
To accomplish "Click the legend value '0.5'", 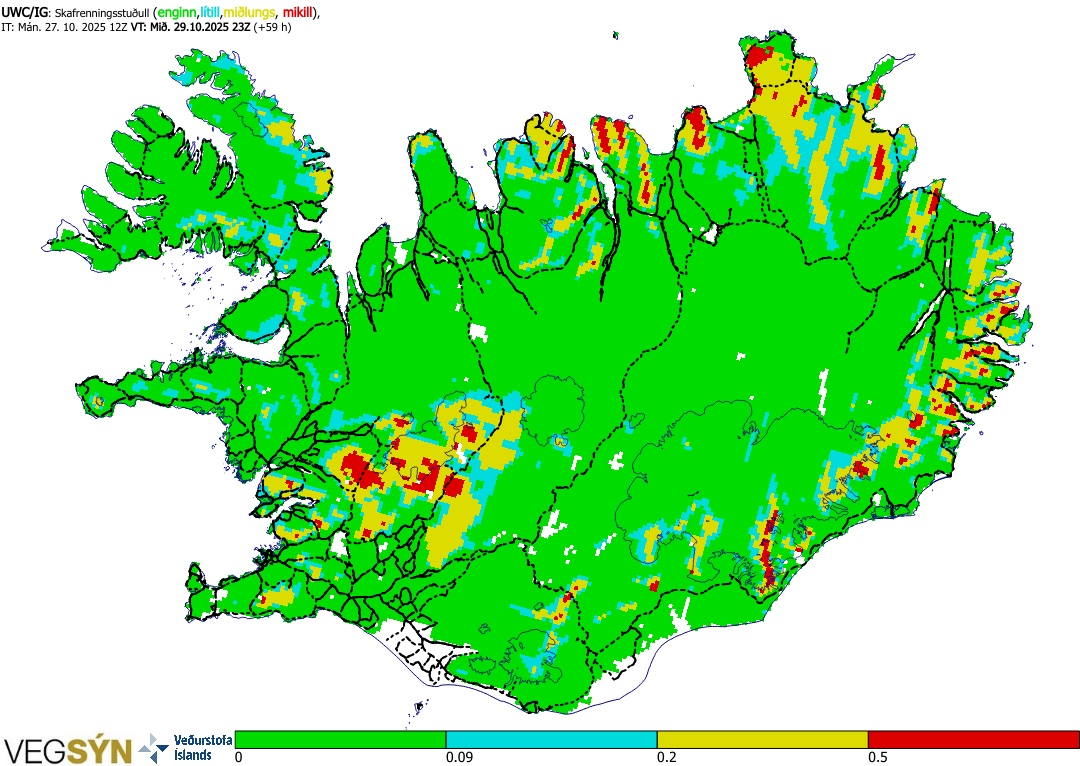I will point(877,757).
